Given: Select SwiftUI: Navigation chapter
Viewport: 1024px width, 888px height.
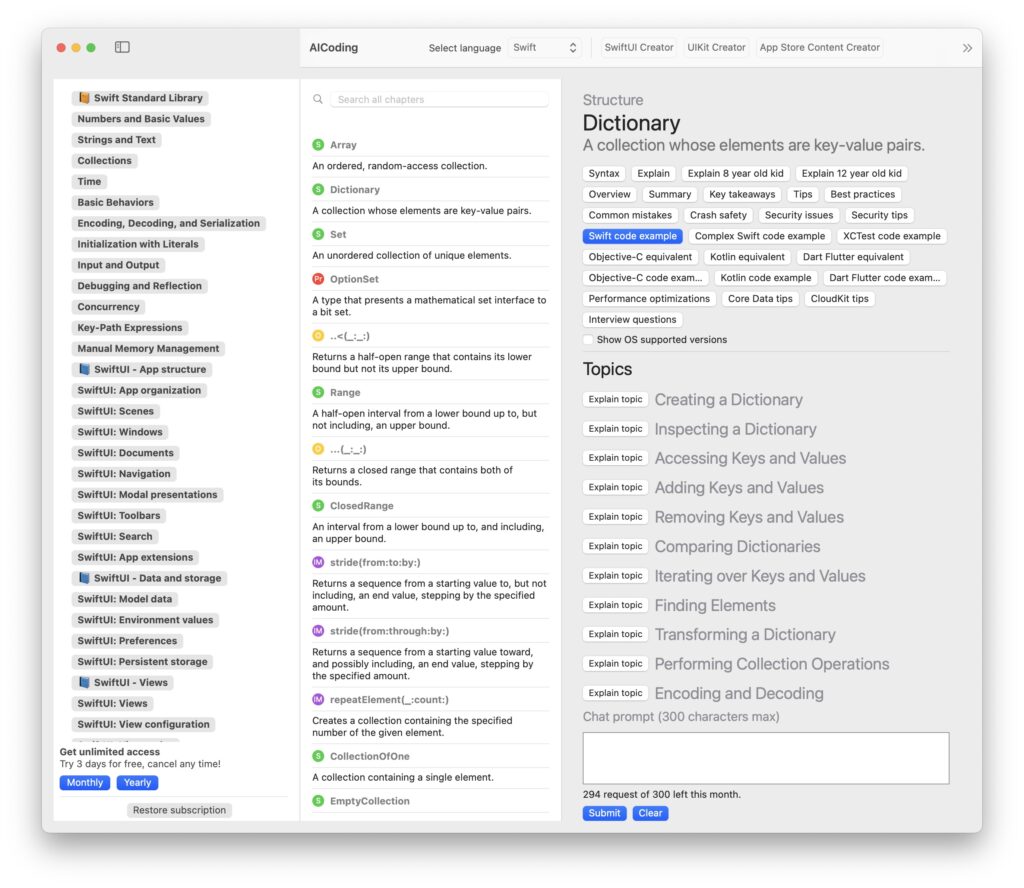Looking at the screenshot, I should tap(124, 474).
